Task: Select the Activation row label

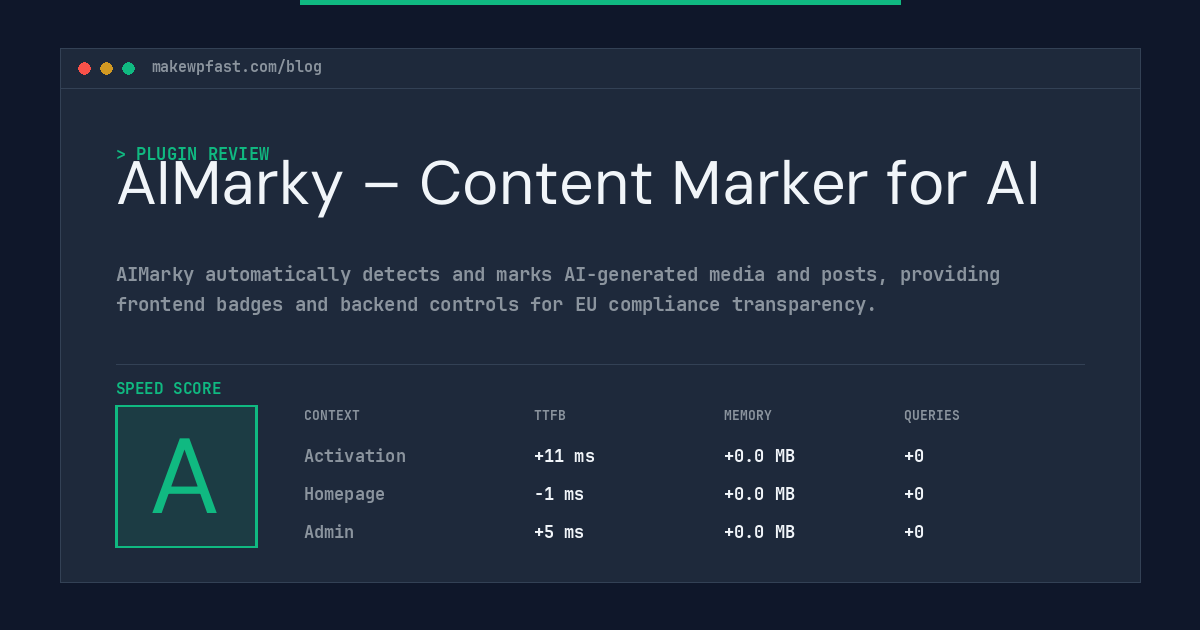Action: pyautogui.click(x=355, y=456)
